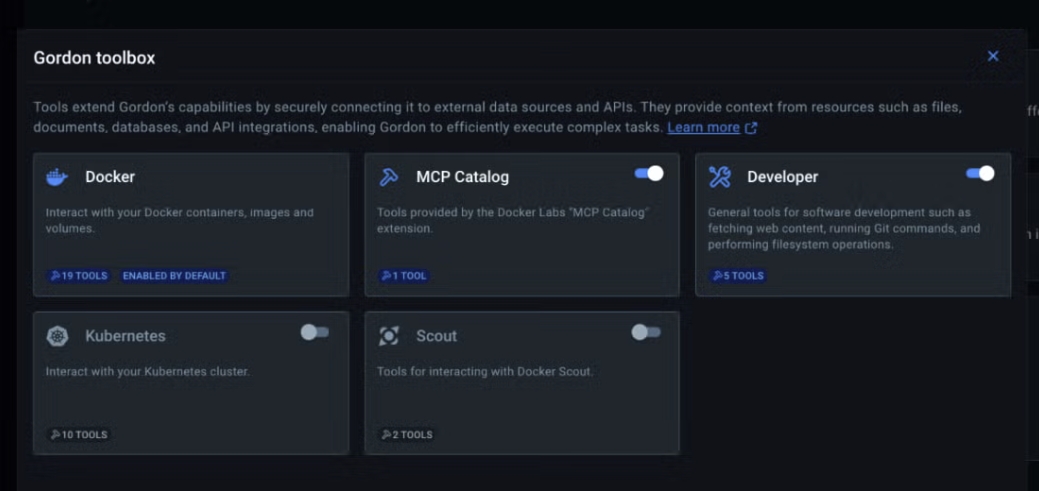Click the 2 TOOLS badge on Scout card
The width and height of the screenshot is (1039, 491).
point(407,435)
